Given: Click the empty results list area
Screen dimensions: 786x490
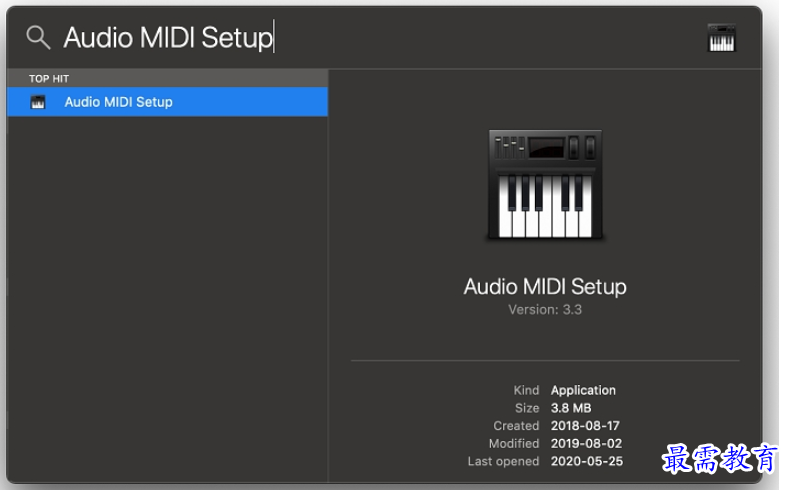Looking at the screenshot, I should coord(167,300).
